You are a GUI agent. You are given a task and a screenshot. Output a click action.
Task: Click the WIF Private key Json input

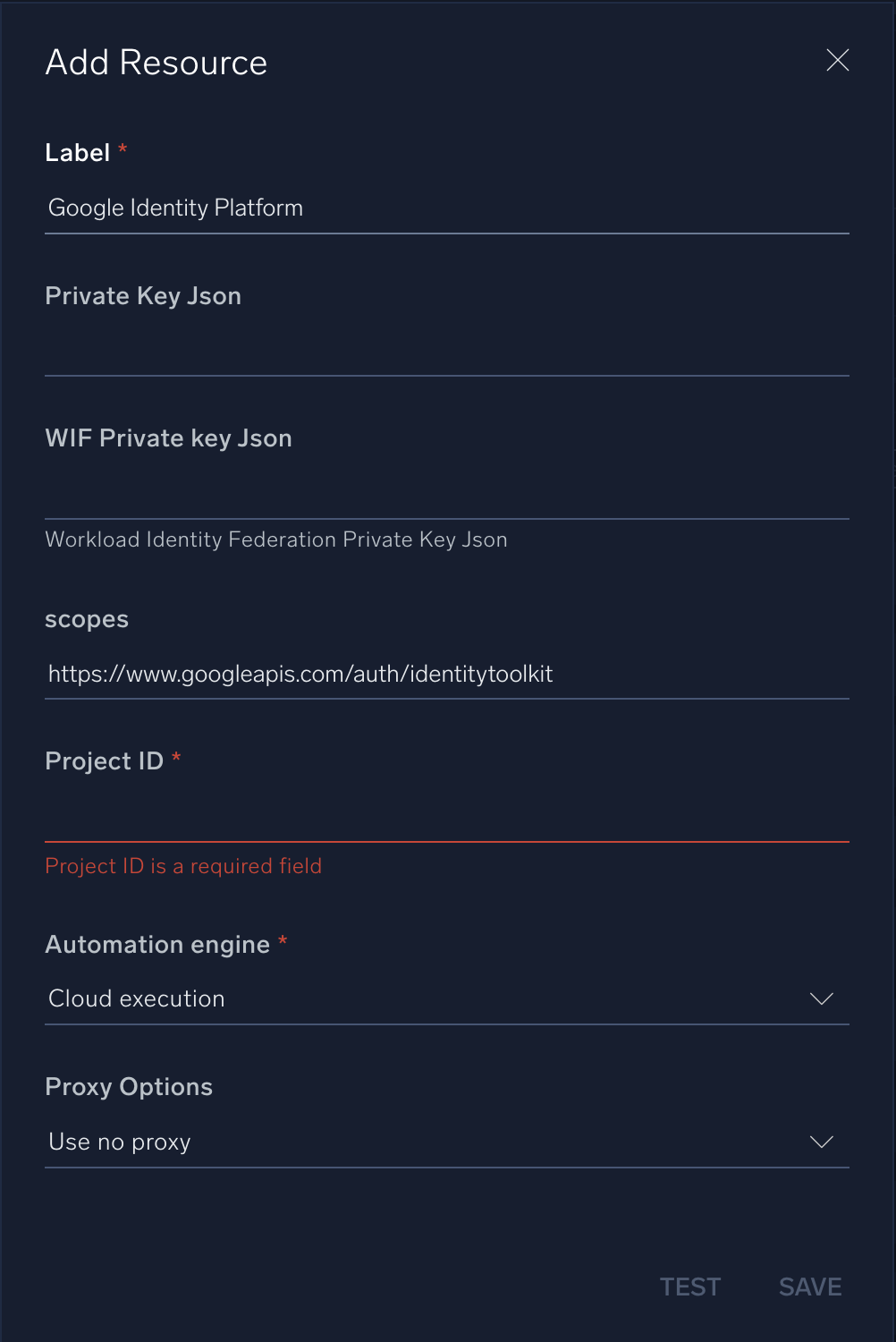coord(447,493)
